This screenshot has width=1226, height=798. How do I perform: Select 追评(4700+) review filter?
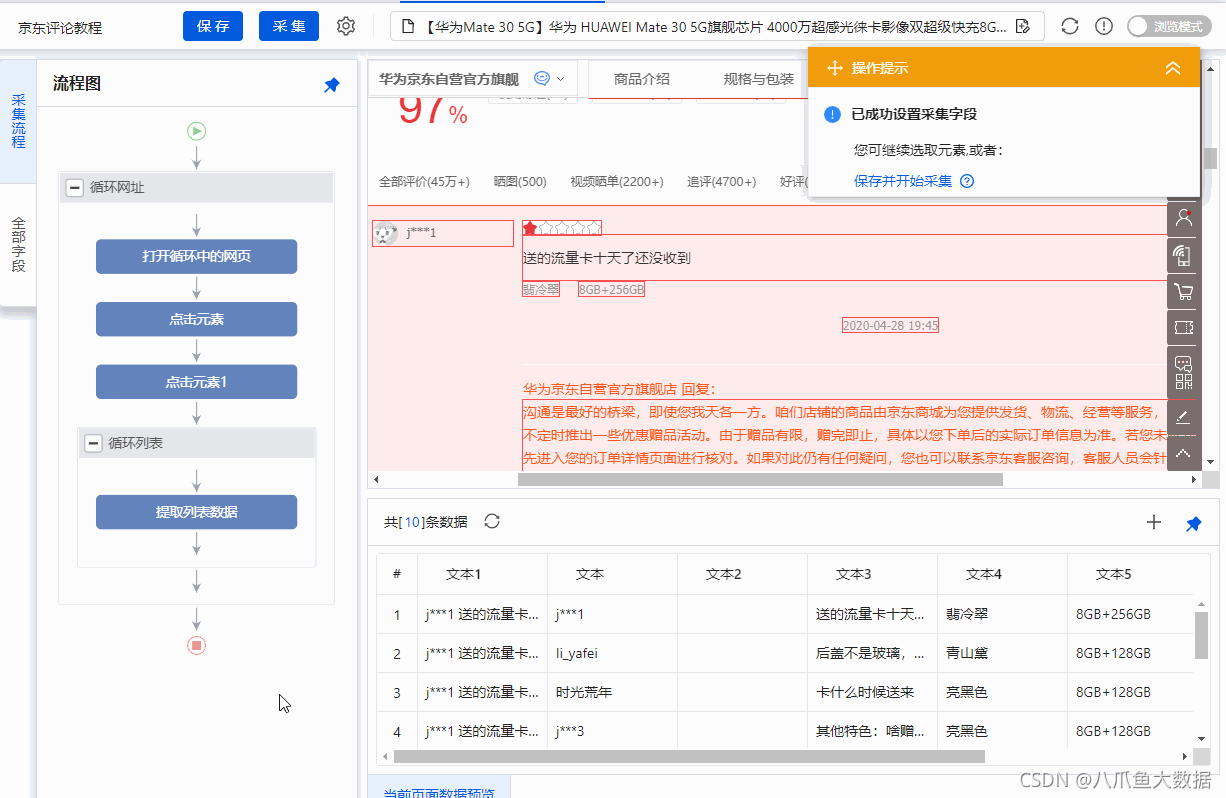722,182
